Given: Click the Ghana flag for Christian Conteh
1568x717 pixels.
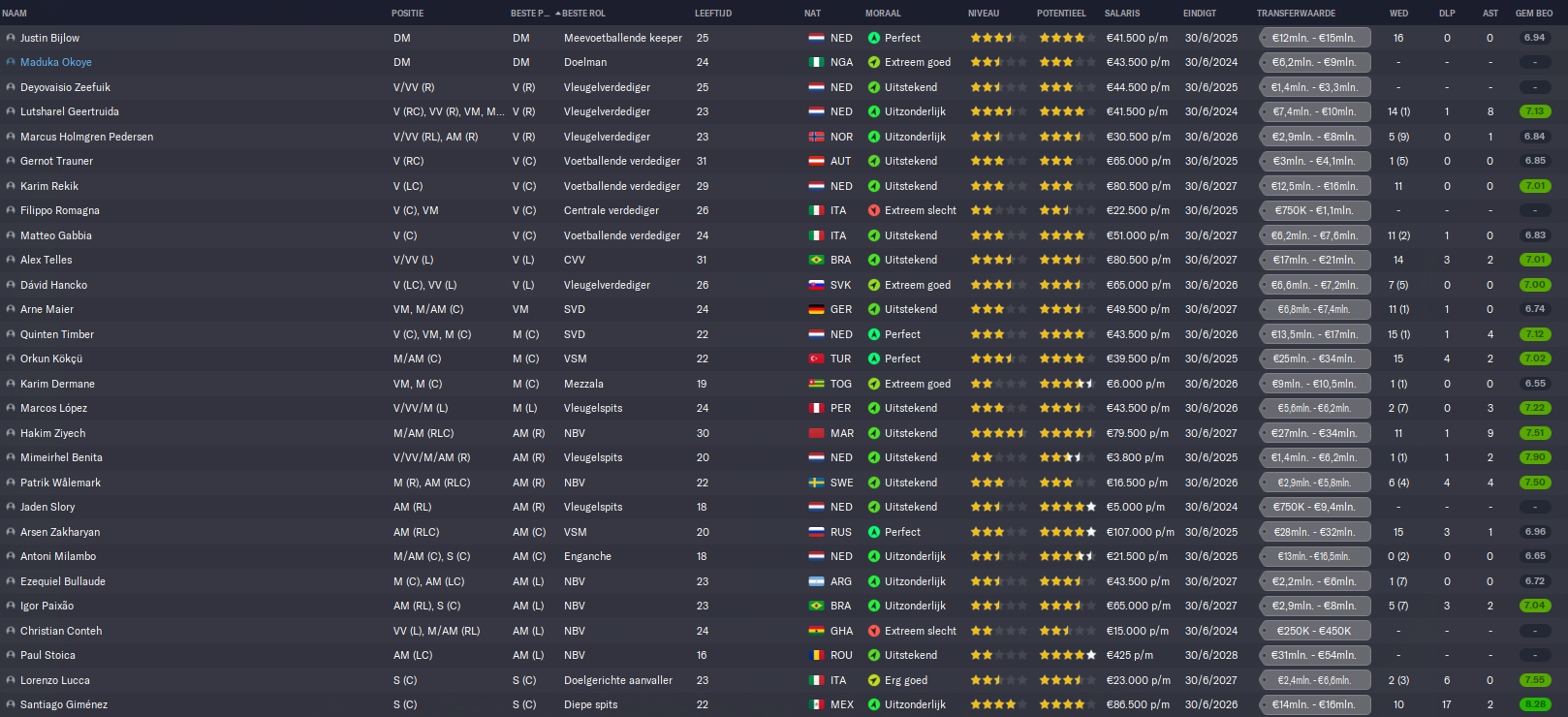Looking at the screenshot, I should (x=817, y=631).
